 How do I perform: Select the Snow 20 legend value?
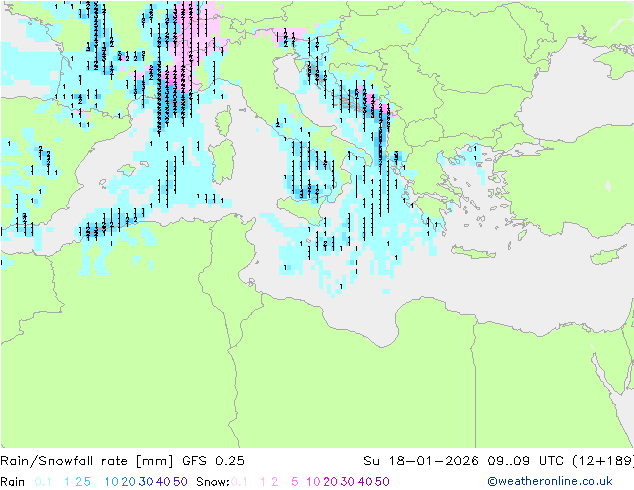[x=330, y=482]
